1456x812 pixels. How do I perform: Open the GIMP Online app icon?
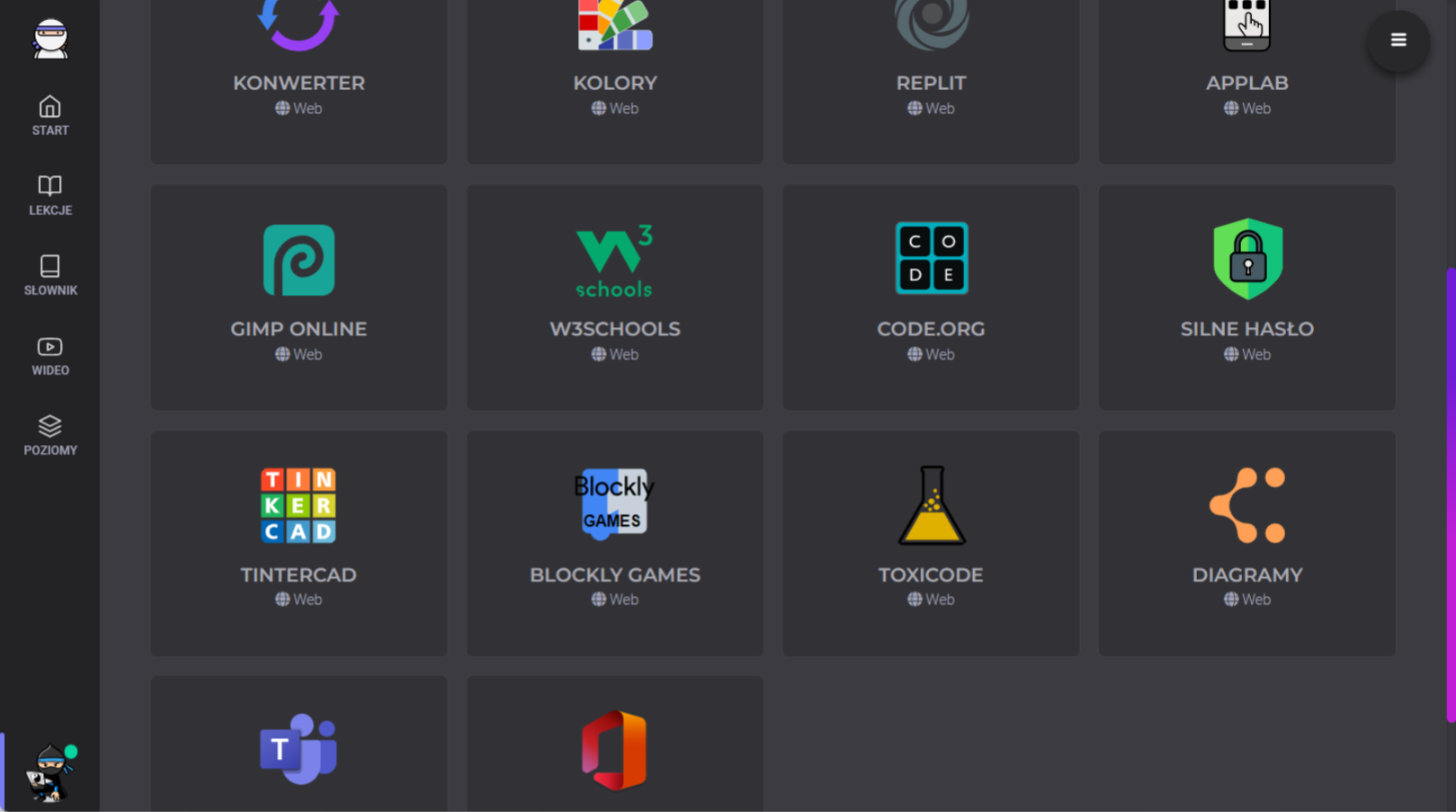tap(299, 261)
